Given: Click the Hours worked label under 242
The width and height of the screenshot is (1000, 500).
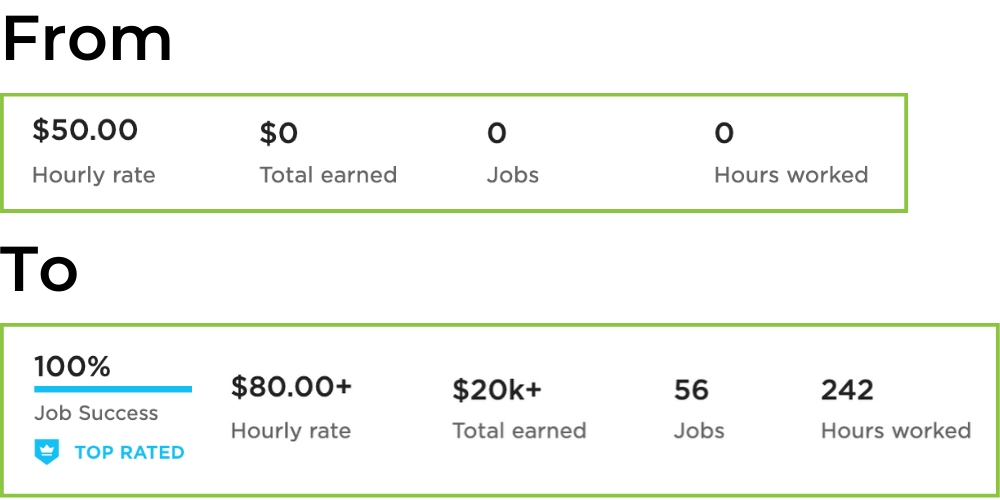Looking at the screenshot, I should [896, 430].
